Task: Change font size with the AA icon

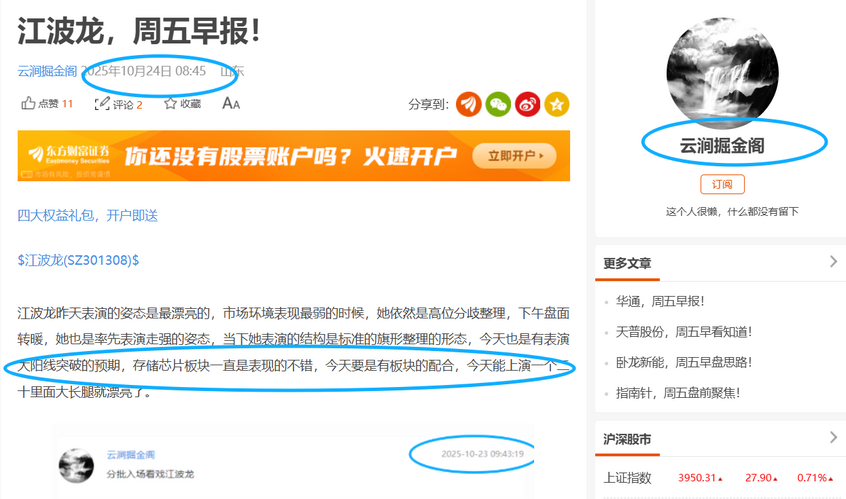Action: 231,103
